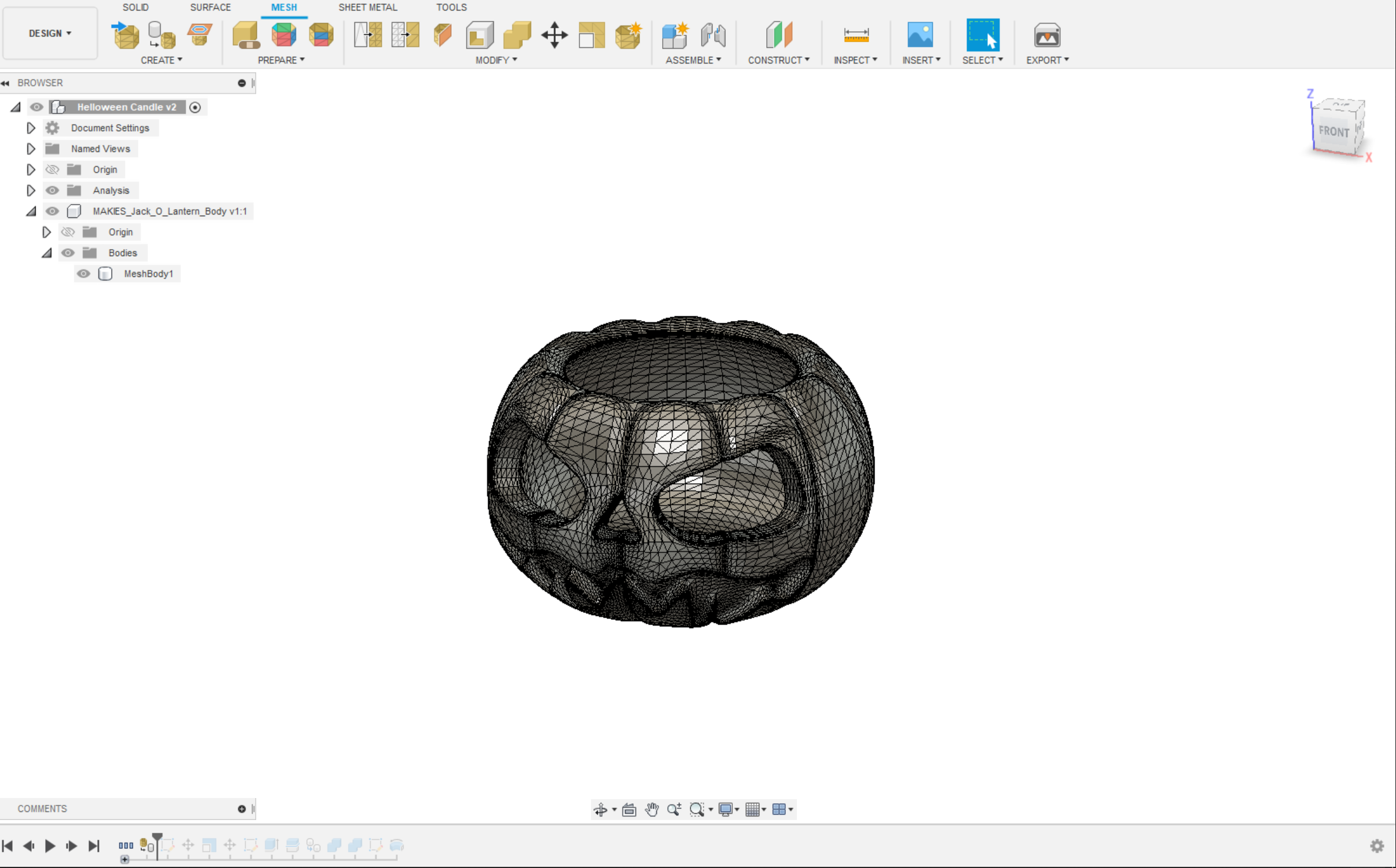Select the Insert Mesh tool
Image resolution: width=1396 pixels, height=868 pixels.
click(125, 36)
